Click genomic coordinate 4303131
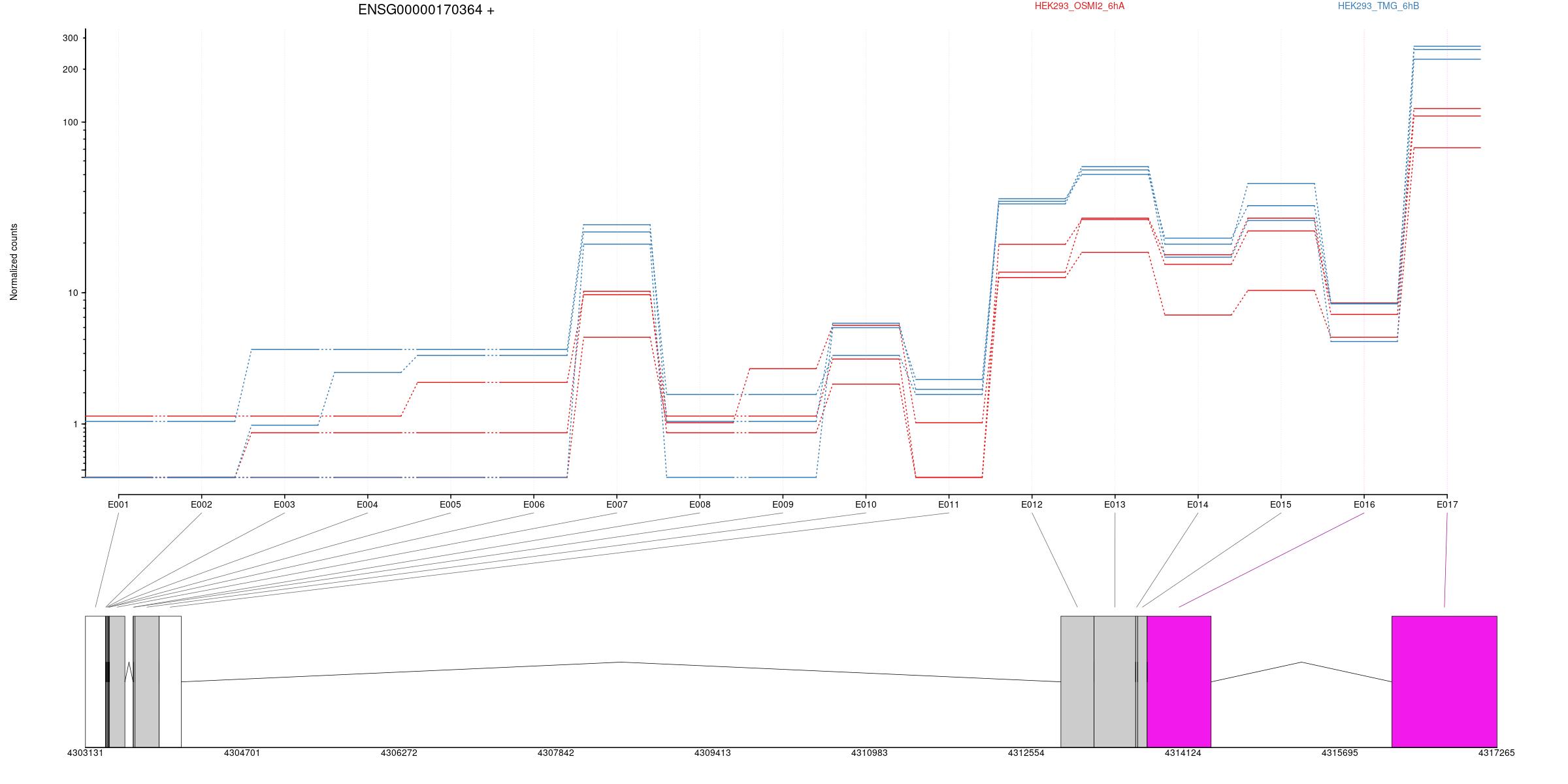This screenshot has height=784, width=1568. [x=85, y=753]
